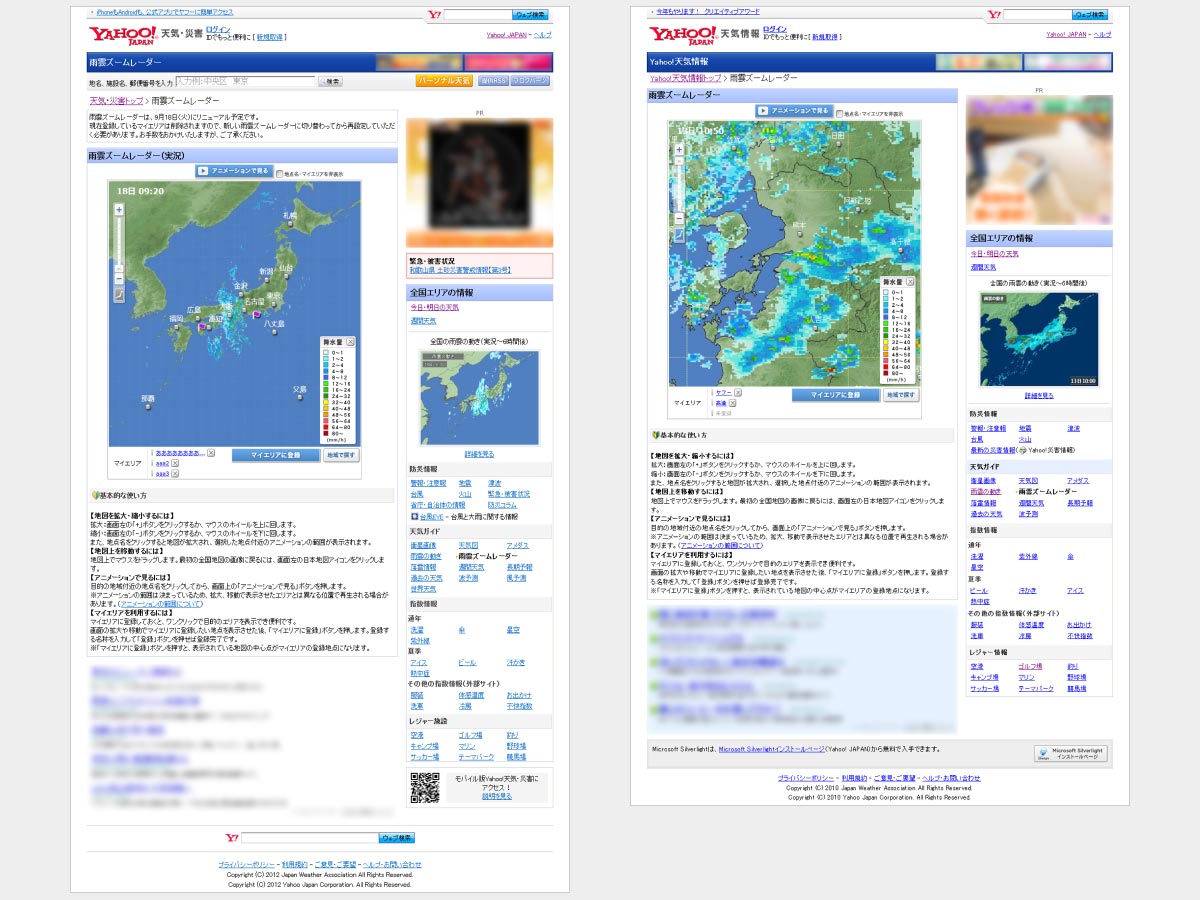Play animation with left page's アニメーションで見る
Screen dimensions: 1200x900
pos(232,172)
